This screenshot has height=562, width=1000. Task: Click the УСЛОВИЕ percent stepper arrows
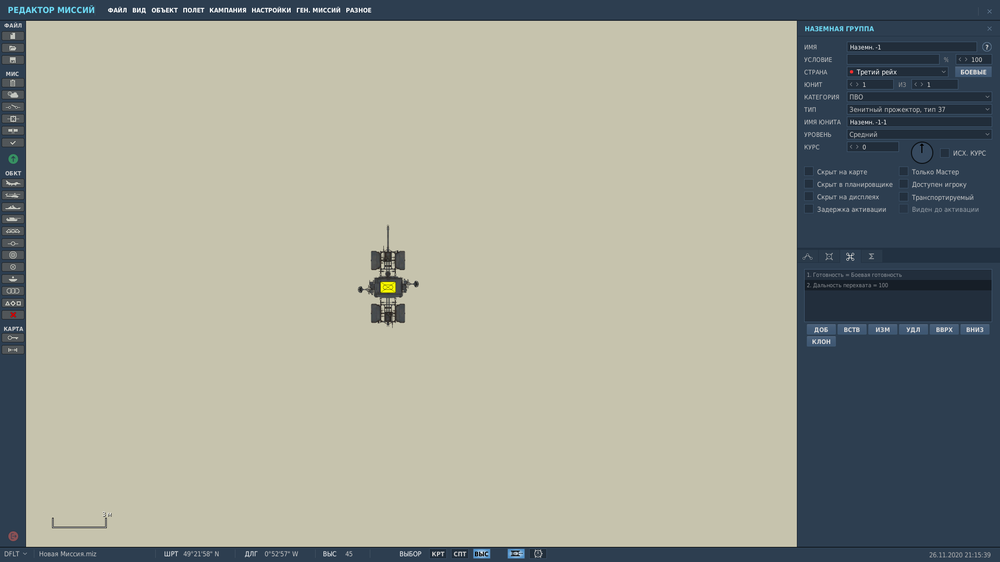point(962,59)
